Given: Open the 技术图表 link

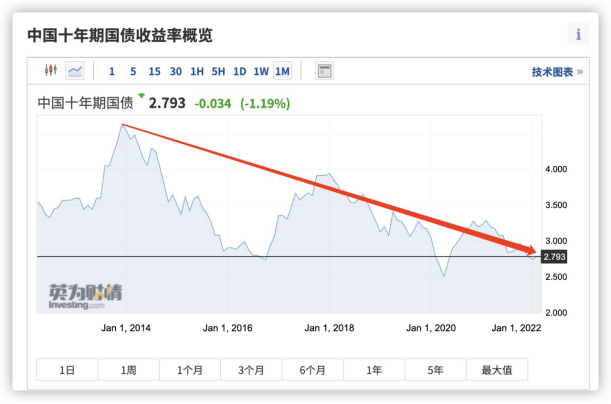Looking at the screenshot, I should click(557, 72).
